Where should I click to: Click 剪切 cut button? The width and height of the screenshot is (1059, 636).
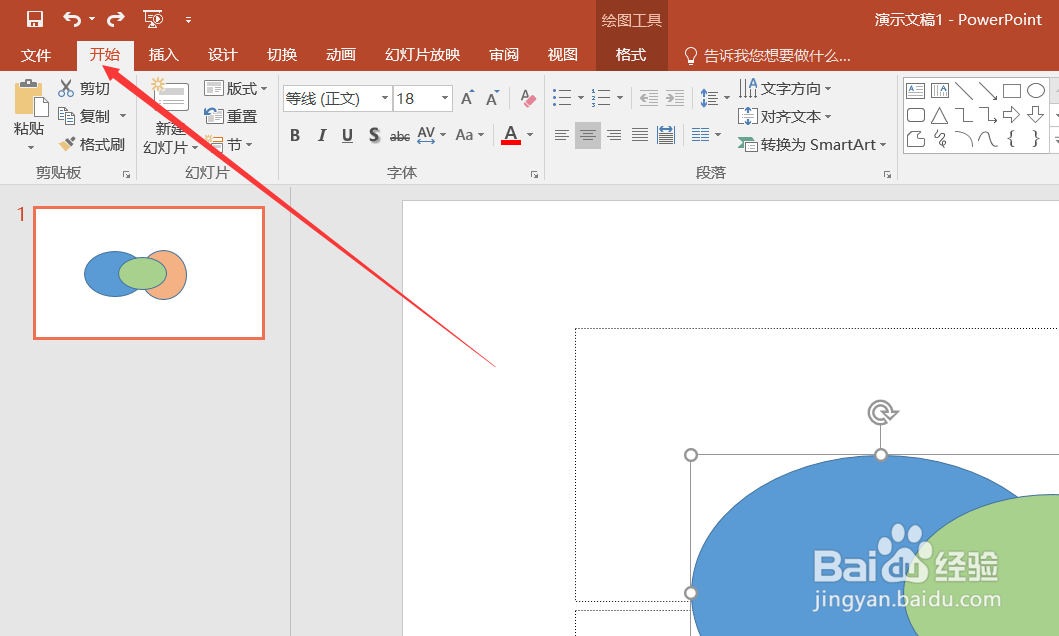84,88
